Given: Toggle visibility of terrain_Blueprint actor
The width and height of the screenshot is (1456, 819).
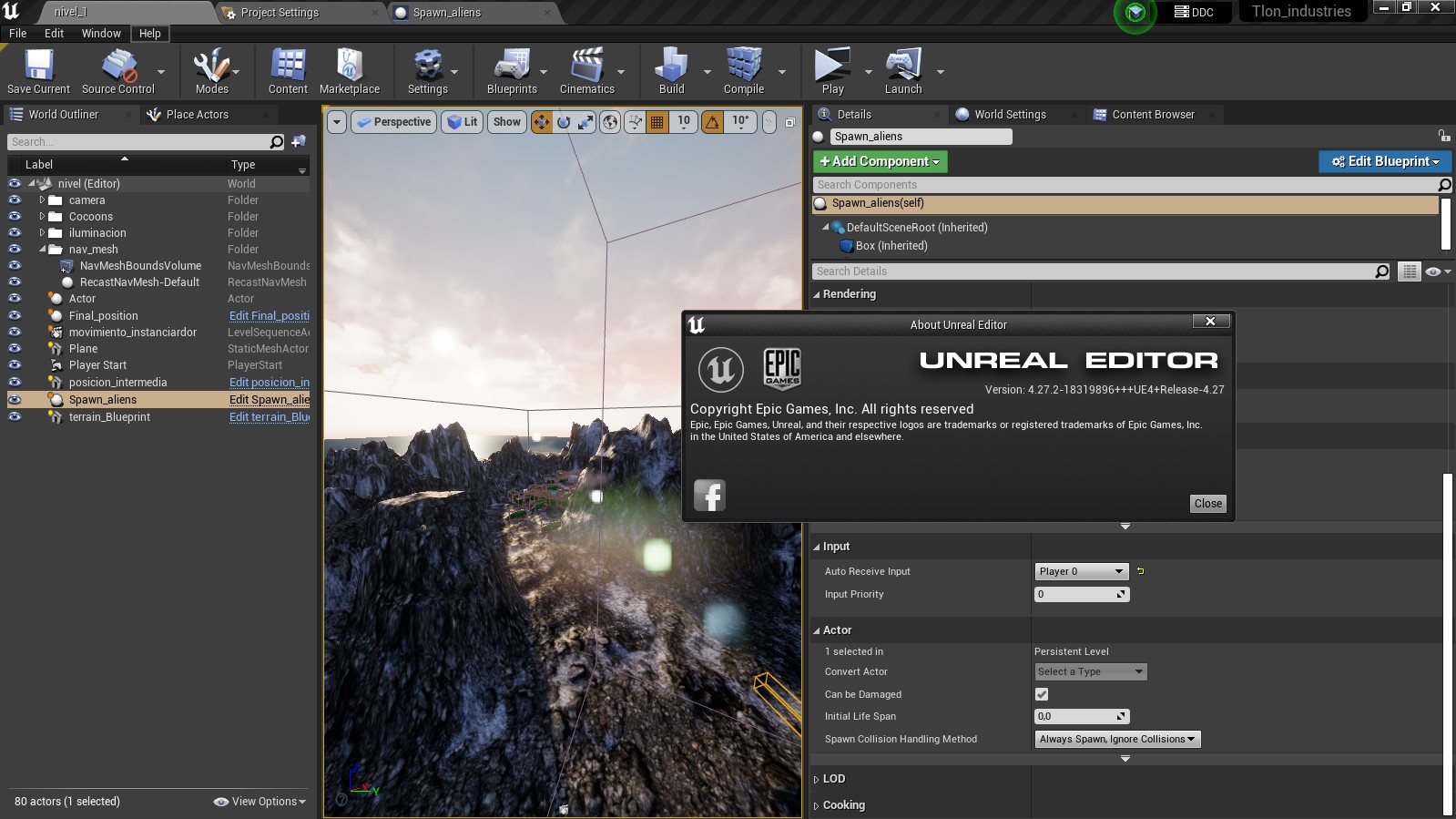Looking at the screenshot, I should 15,417.
